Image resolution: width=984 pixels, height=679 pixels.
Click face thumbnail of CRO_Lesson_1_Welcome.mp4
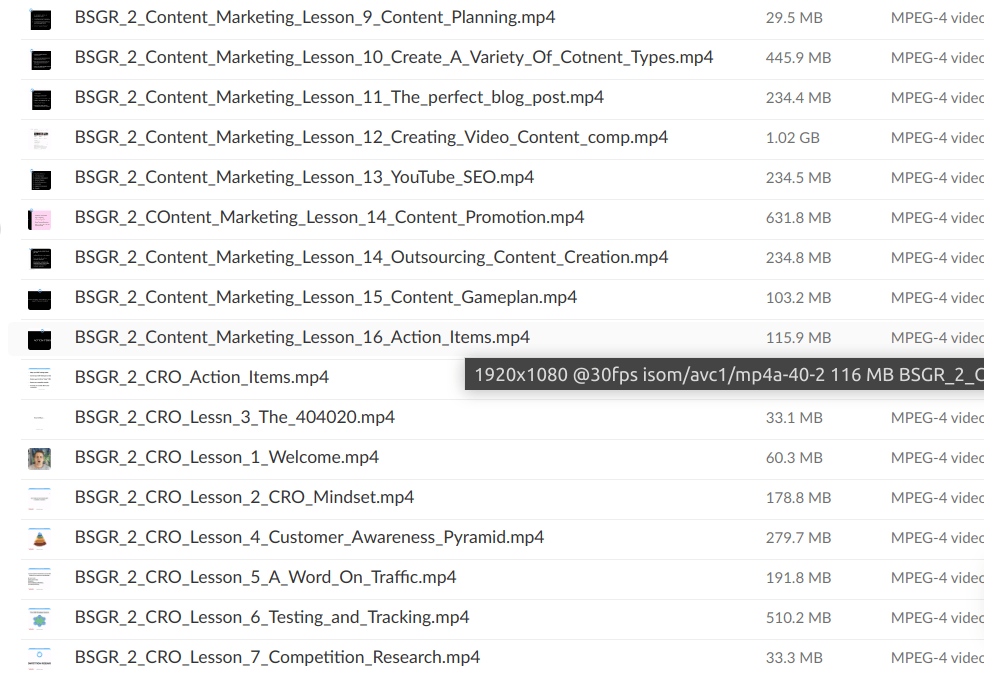(x=40, y=458)
